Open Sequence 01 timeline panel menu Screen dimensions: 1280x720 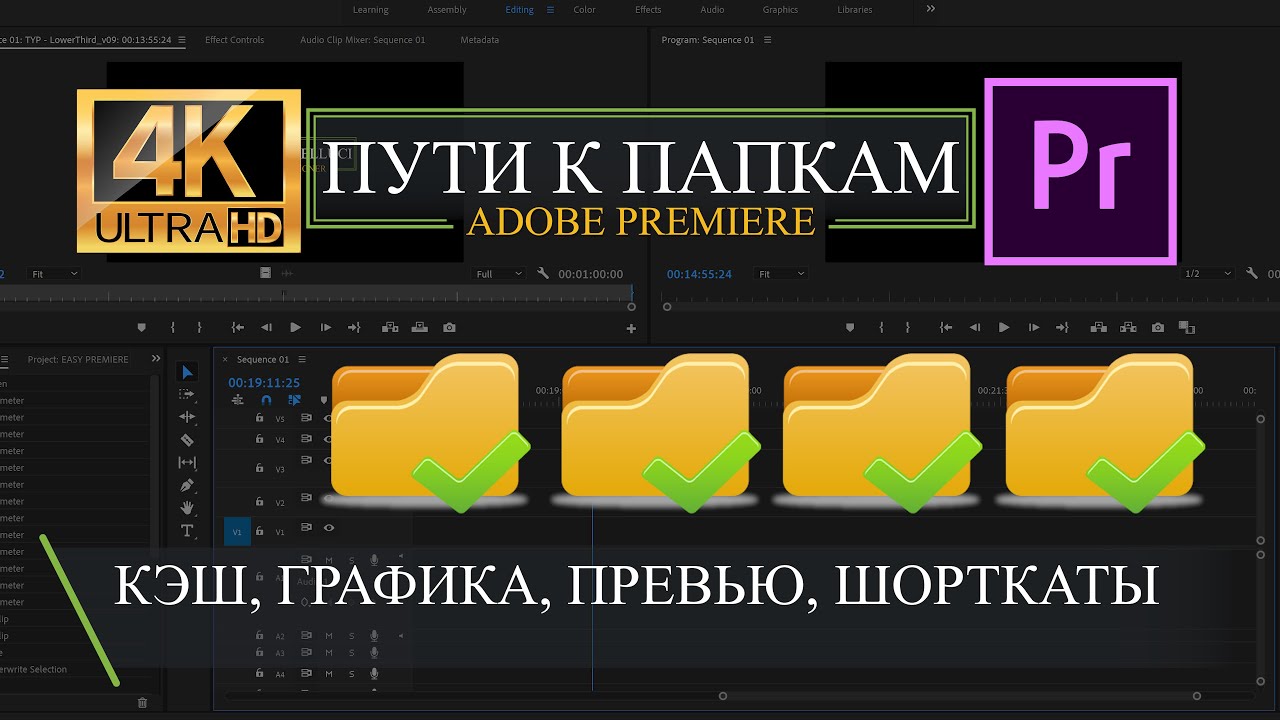click(x=302, y=360)
